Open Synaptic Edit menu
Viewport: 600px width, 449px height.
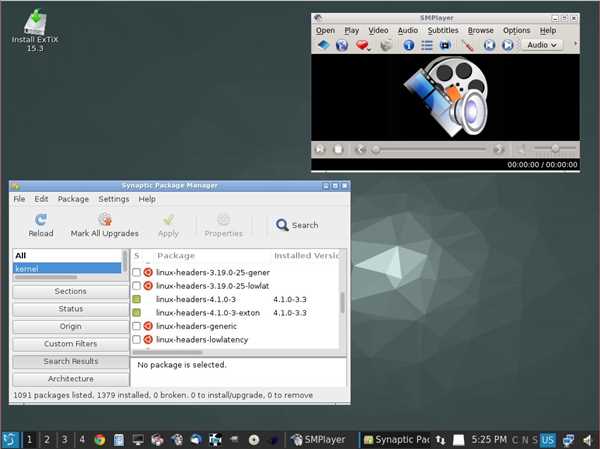pos(41,199)
